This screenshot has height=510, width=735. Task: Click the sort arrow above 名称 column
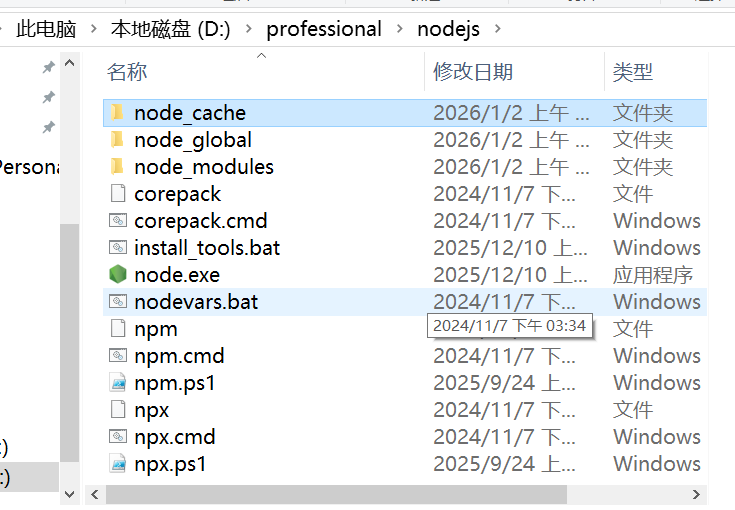(x=262, y=56)
